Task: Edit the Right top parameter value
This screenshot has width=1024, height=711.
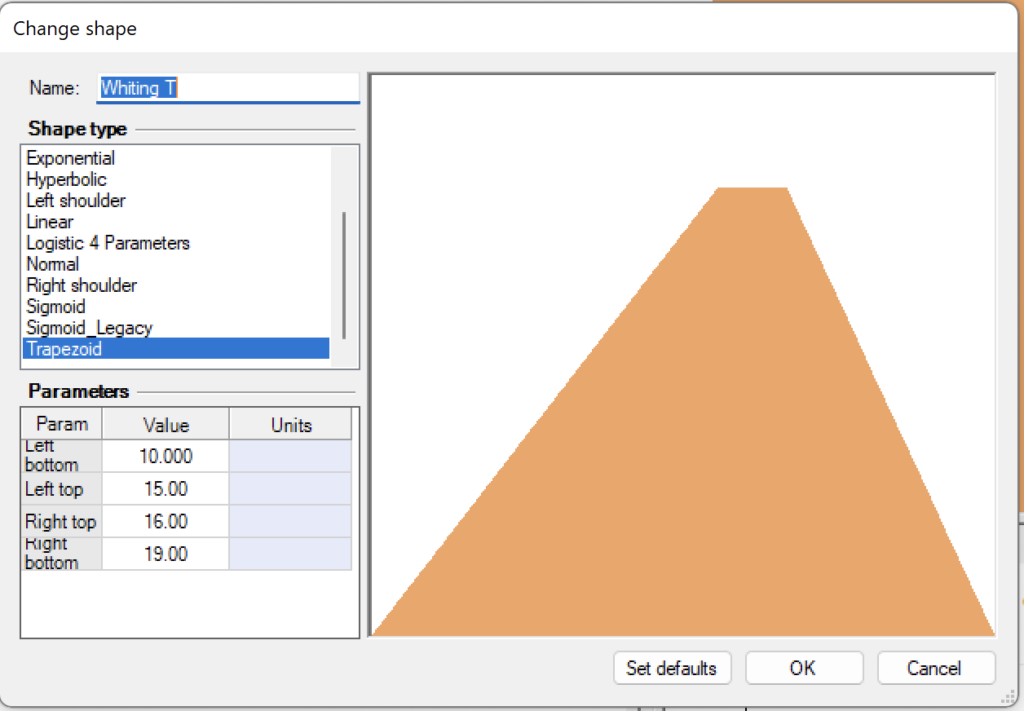Action: 164,521
